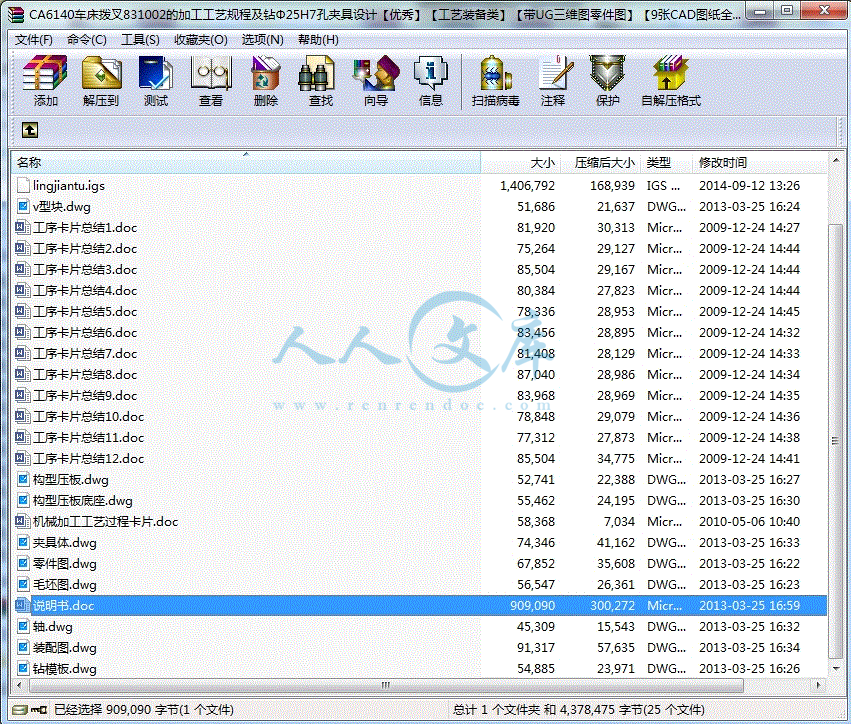Select file icon of lingjiantu.igs

pyautogui.click(x=23, y=186)
